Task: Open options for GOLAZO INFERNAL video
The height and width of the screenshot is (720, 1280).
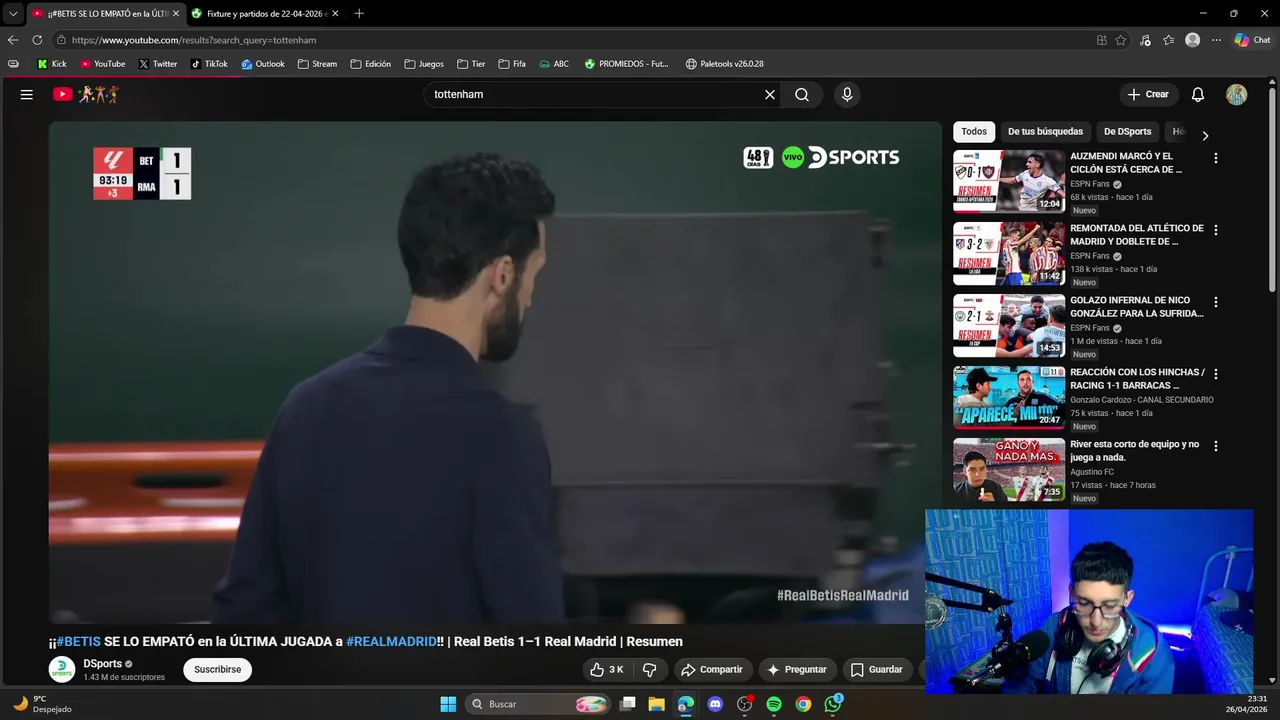Action: pyautogui.click(x=1216, y=302)
